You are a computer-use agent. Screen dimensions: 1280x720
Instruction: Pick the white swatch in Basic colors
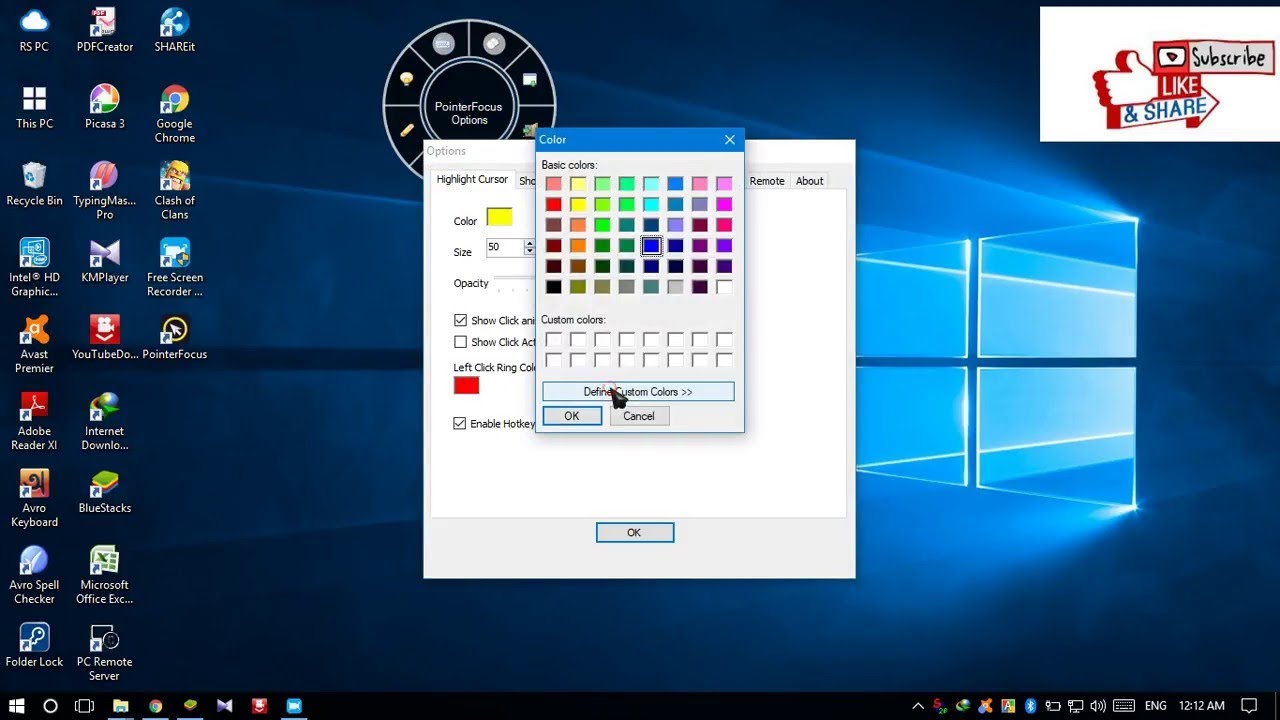click(x=724, y=287)
